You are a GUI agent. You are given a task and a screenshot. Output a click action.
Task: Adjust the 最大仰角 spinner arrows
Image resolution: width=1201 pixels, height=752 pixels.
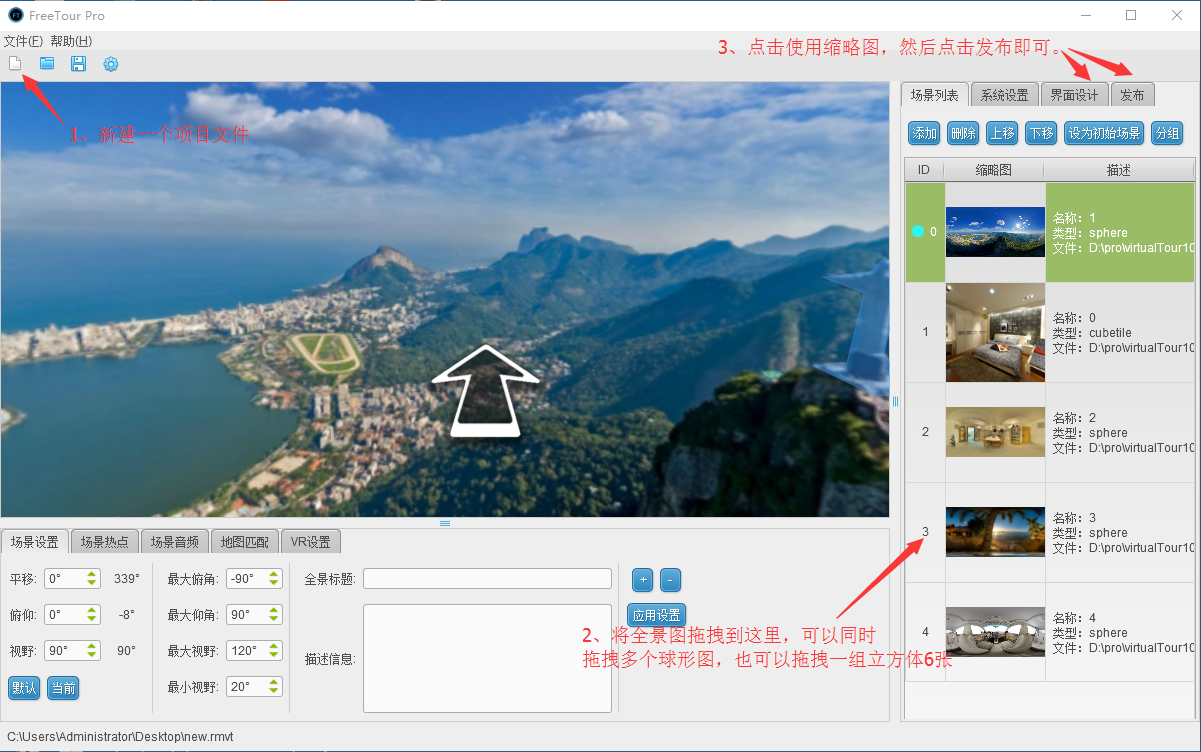click(x=274, y=614)
